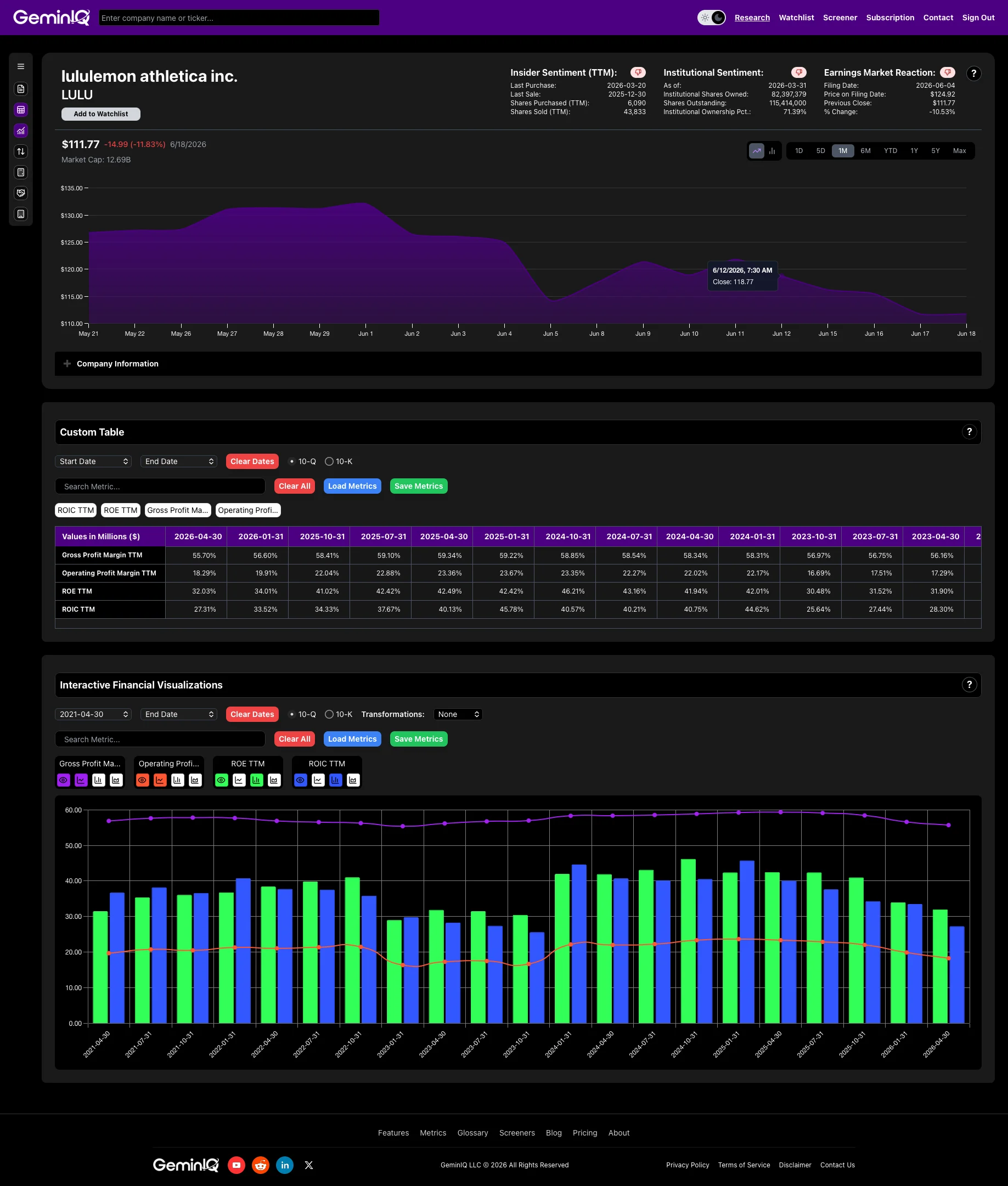
Task: Open Custom Table End Date dropdown
Action: [x=179, y=461]
